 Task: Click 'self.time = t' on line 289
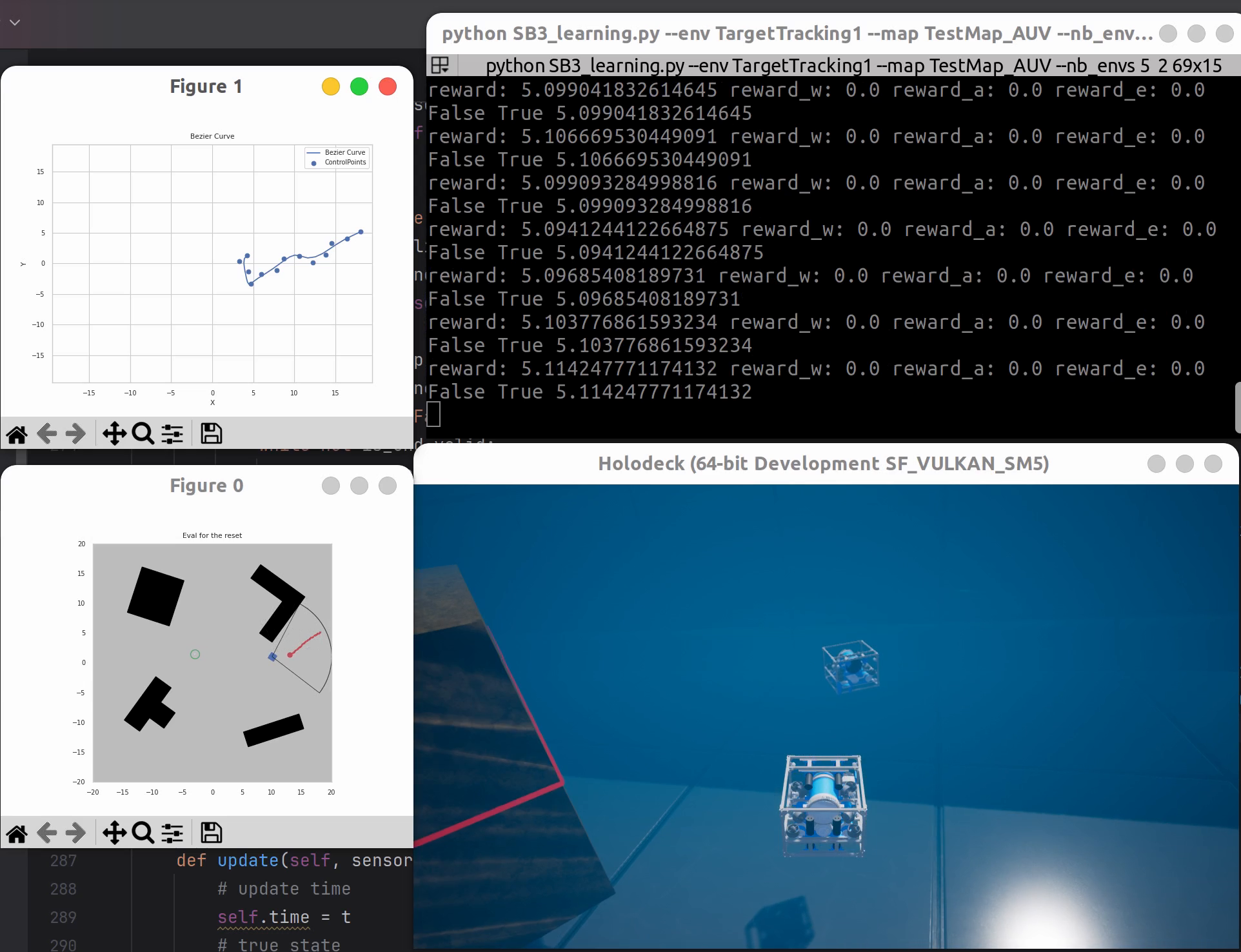[x=284, y=917]
